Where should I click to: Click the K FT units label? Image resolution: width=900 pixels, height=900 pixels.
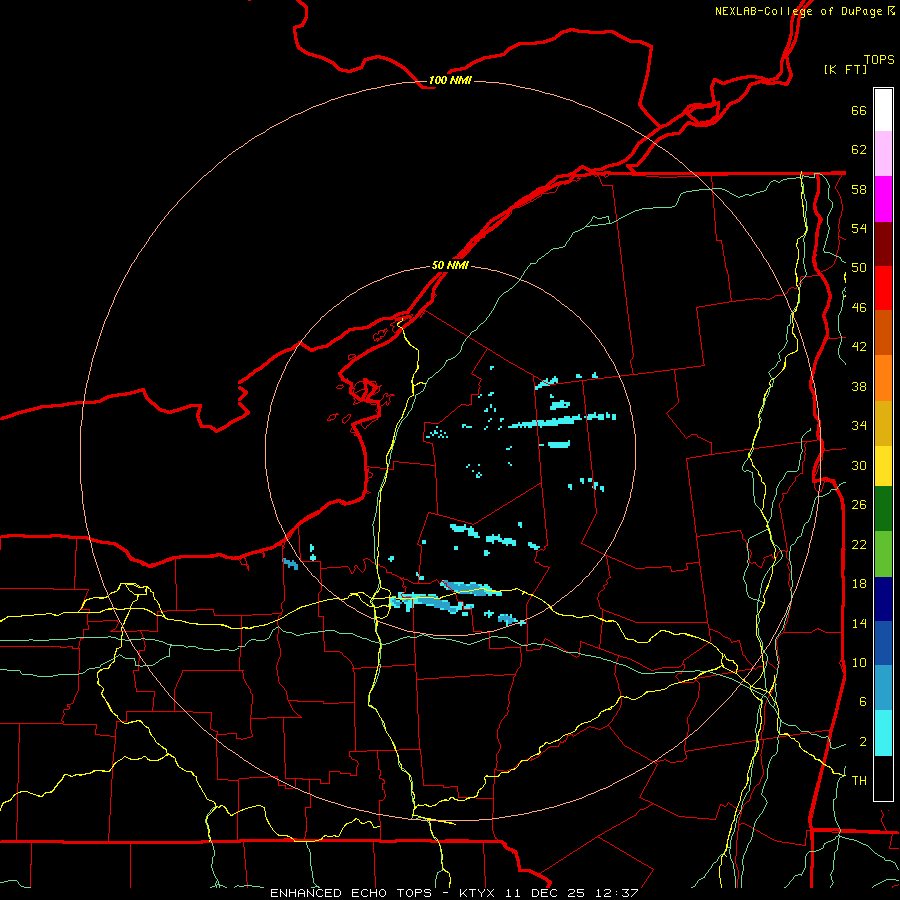(x=845, y=69)
